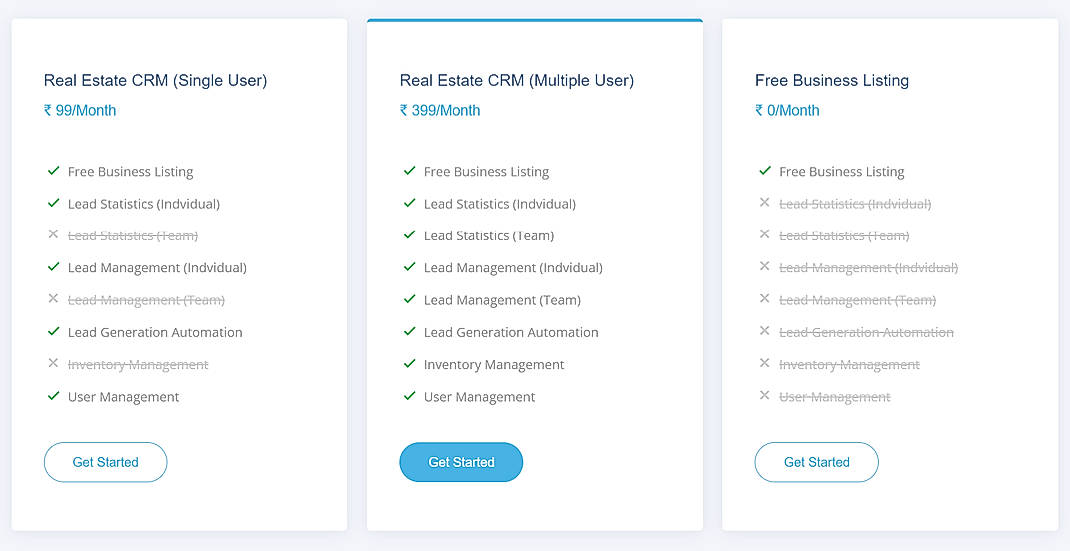The height and width of the screenshot is (551, 1070).
Task: Click struck-through Lead Management (Team) in Free plan
Action: (858, 300)
